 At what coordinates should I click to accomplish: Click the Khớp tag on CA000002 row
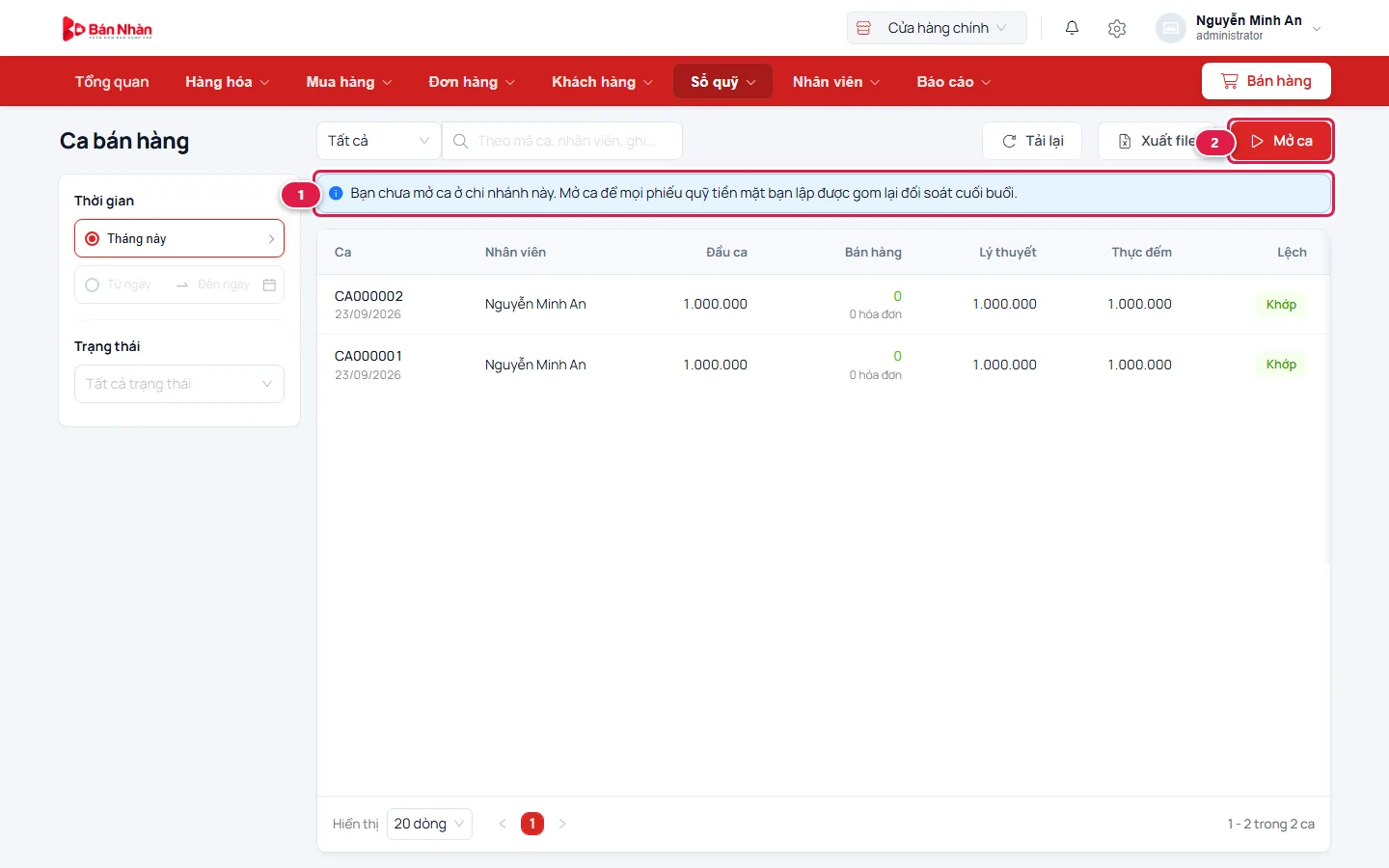point(1281,305)
